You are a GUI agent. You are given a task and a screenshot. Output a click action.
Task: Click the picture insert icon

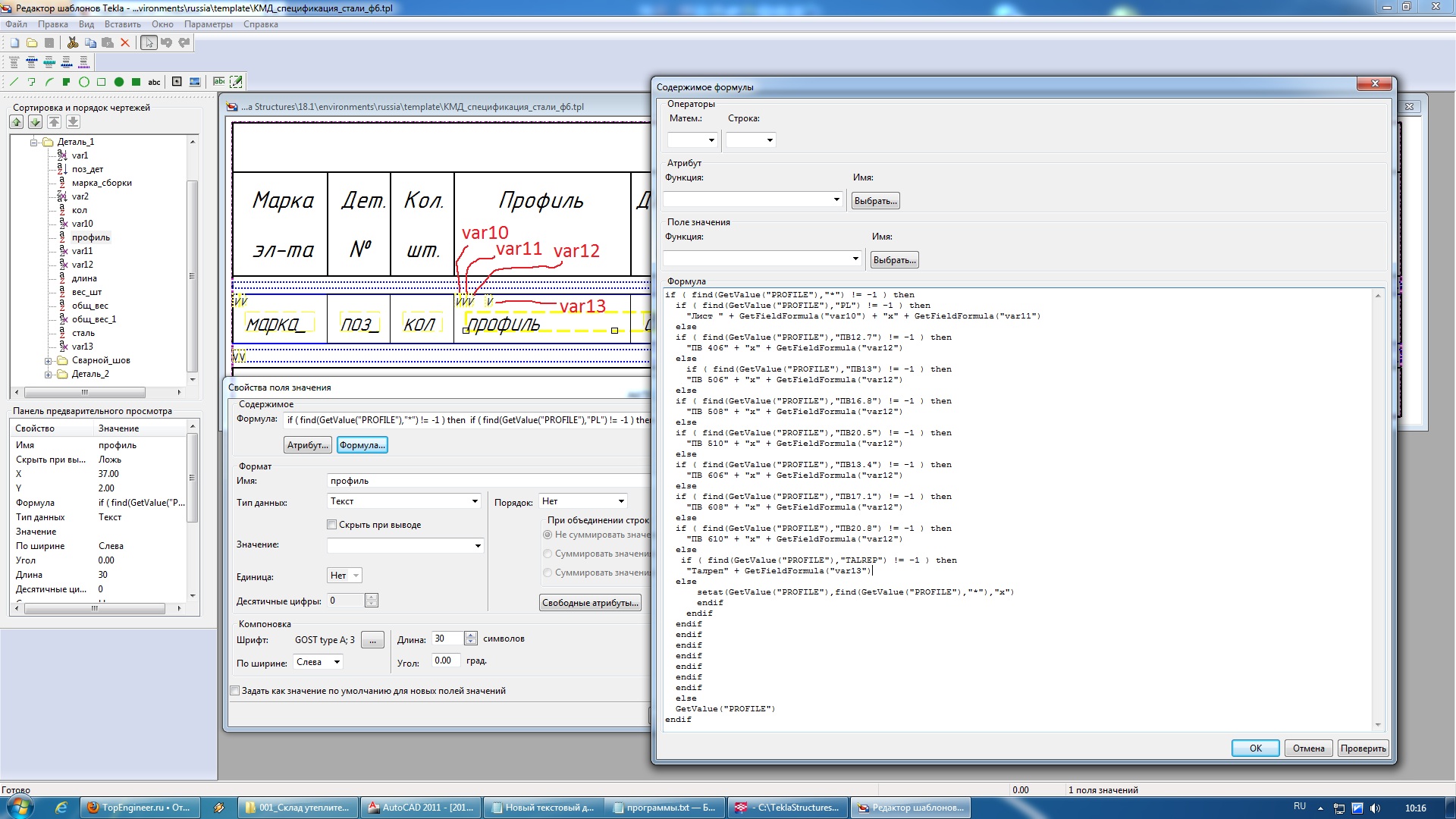pos(195,82)
